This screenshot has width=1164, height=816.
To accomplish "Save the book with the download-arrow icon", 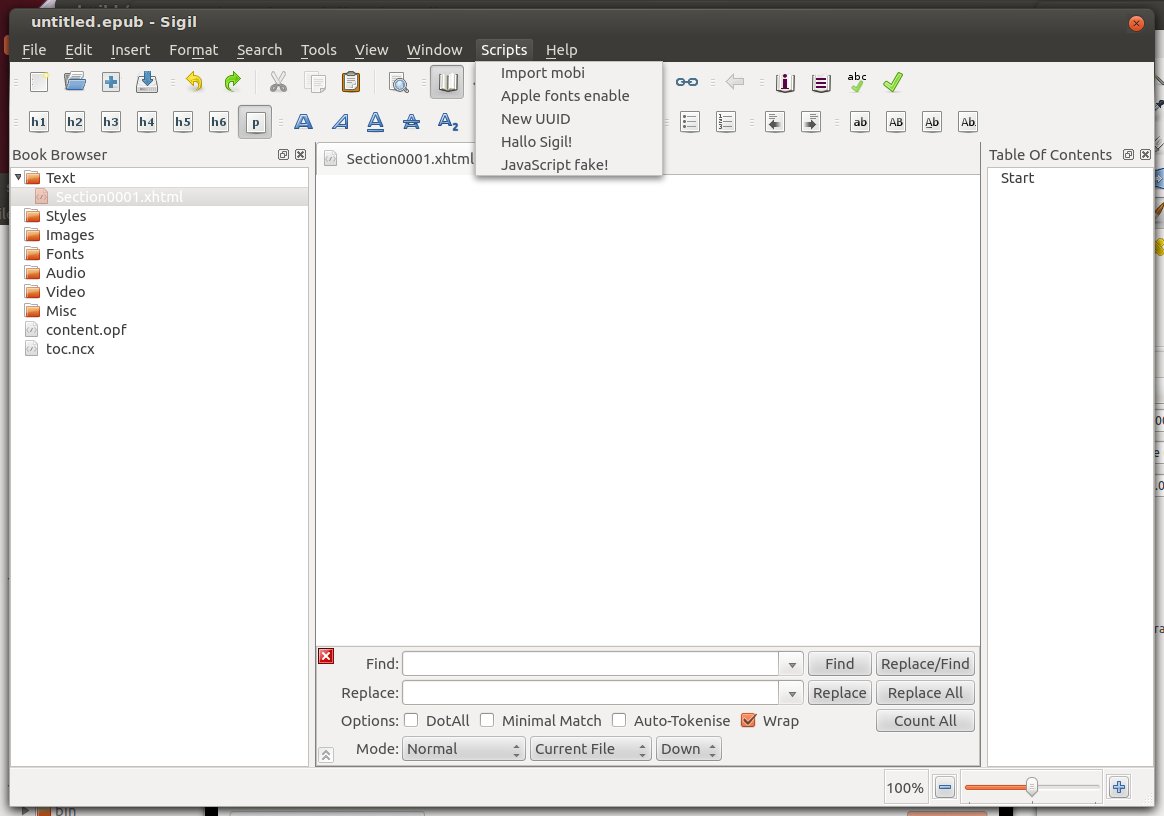I will click(x=147, y=82).
